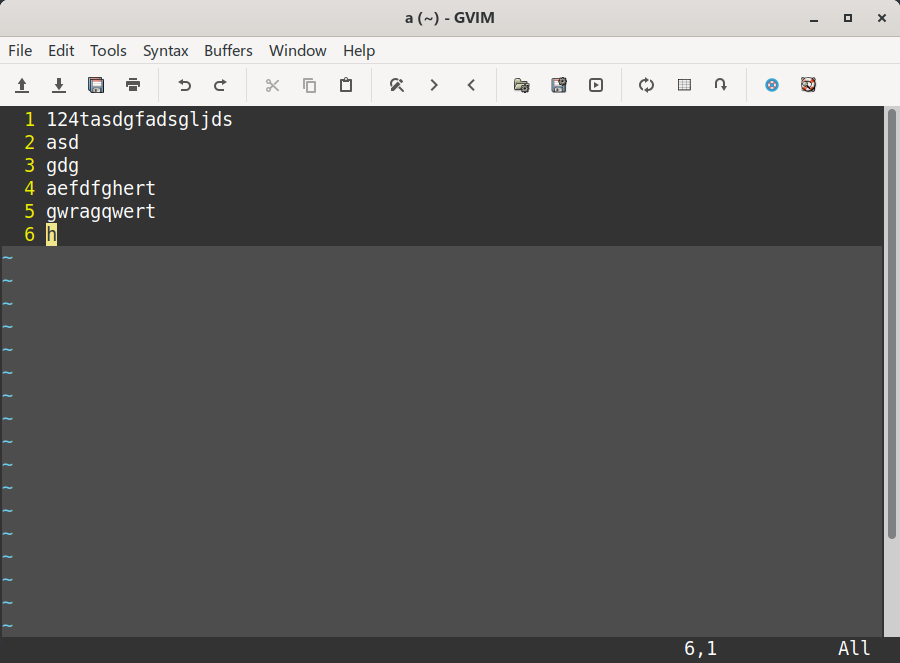Click the Open file toolbar icon
Viewport: 900px width, 663px height.
22,86
